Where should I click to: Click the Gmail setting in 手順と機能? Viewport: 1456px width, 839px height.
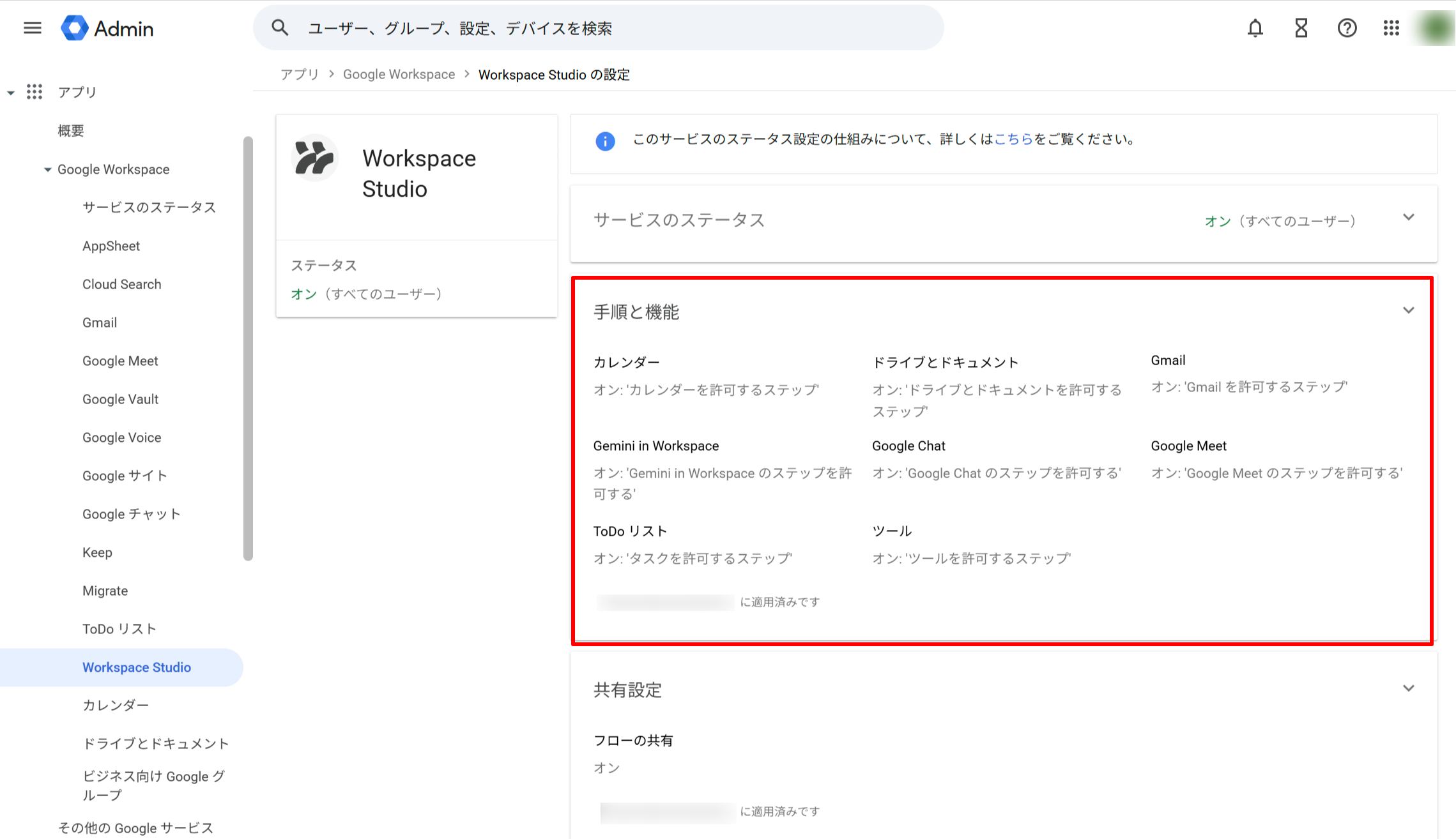click(1249, 374)
